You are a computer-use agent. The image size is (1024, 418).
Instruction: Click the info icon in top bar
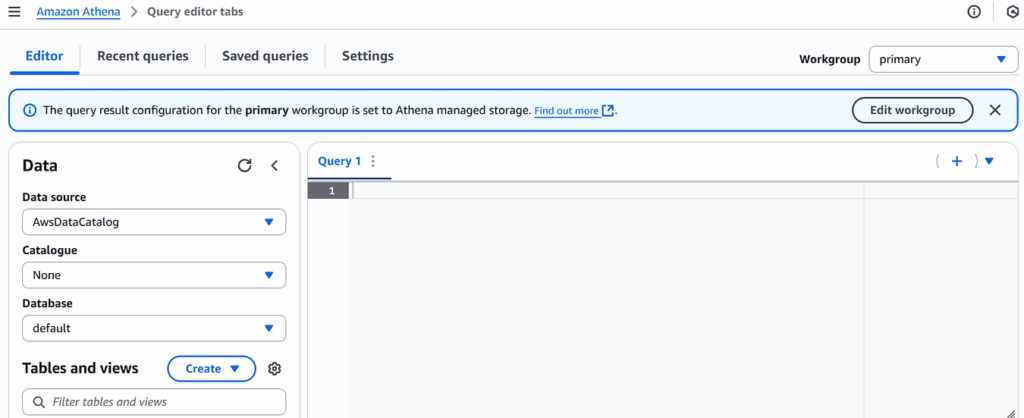click(974, 12)
